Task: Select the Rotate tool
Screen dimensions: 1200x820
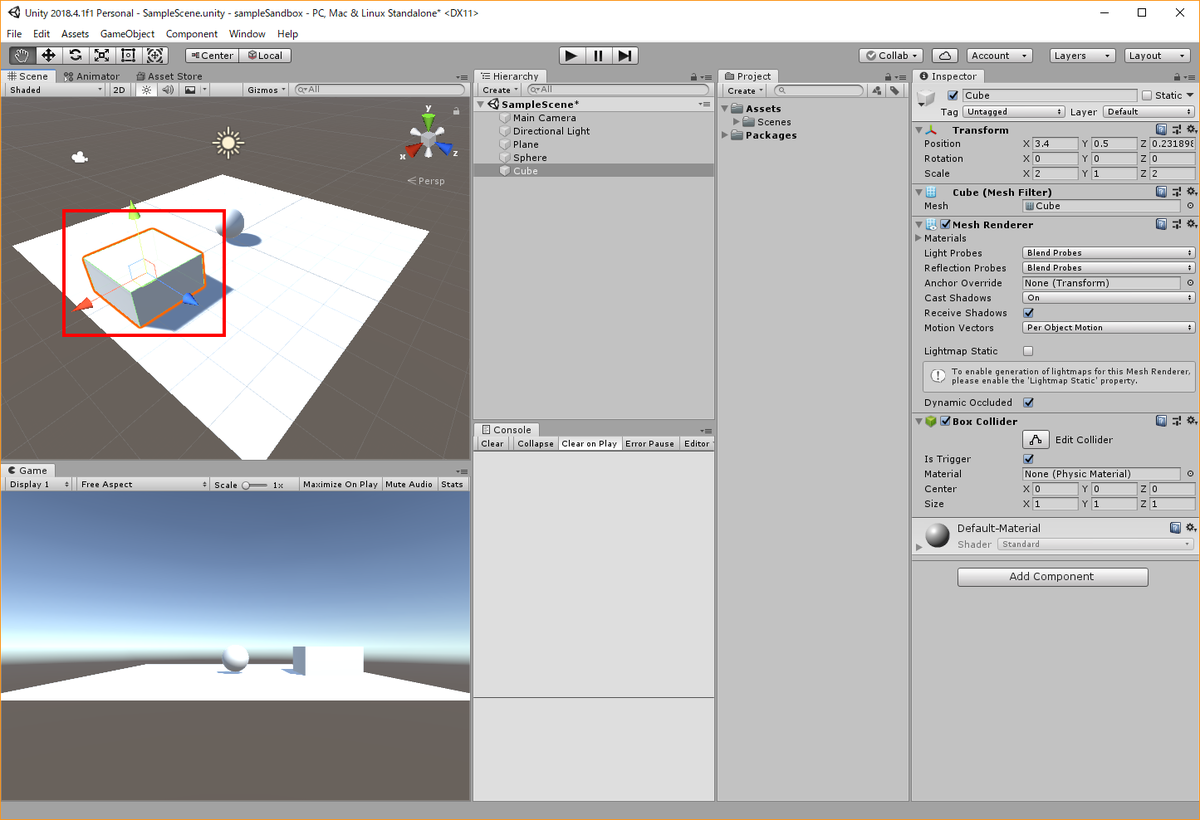Action: [75, 56]
